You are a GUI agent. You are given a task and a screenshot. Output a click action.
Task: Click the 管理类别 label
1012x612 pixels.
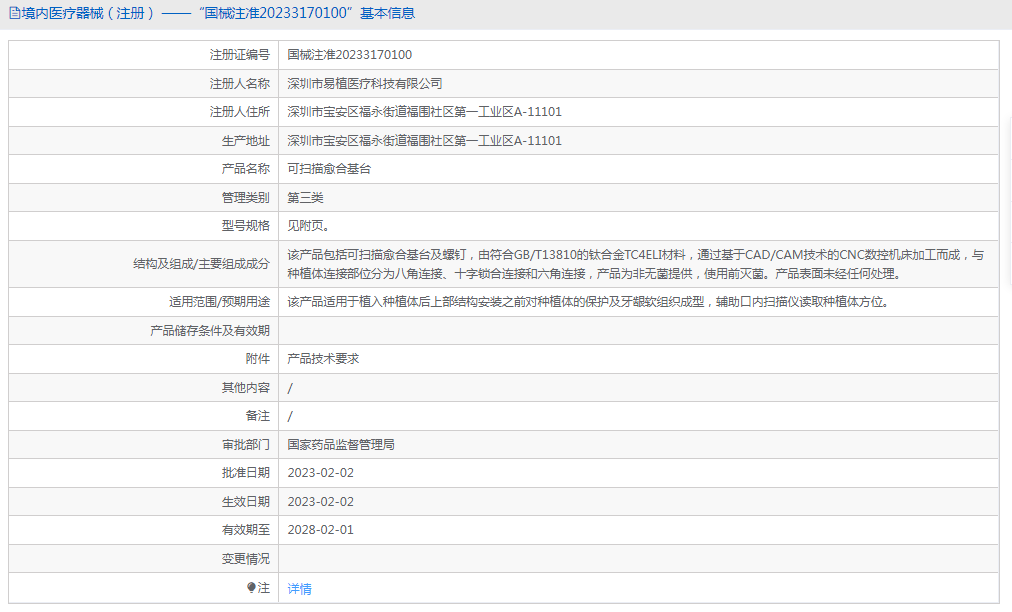(x=246, y=198)
